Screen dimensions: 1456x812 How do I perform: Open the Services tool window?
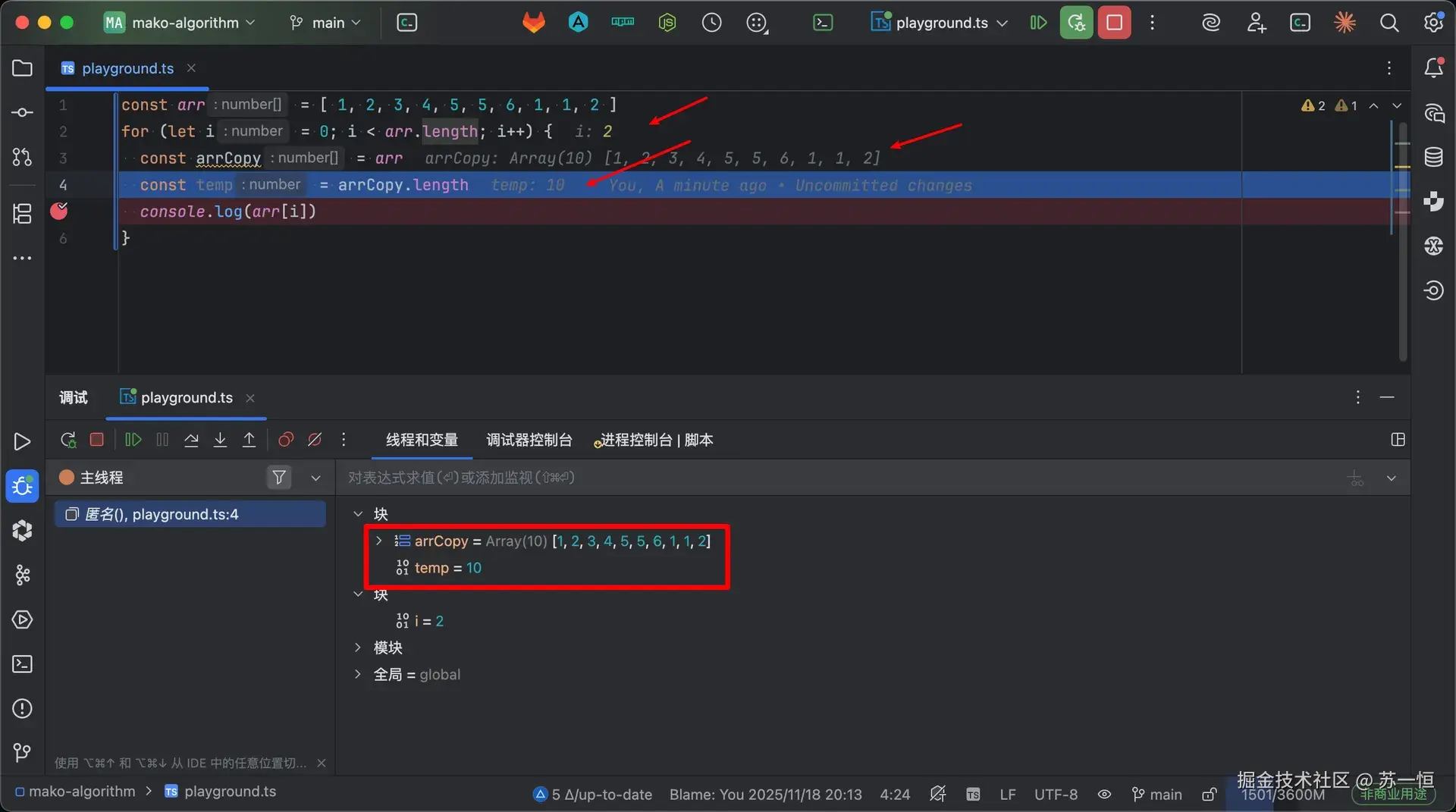tap(22, 619)
